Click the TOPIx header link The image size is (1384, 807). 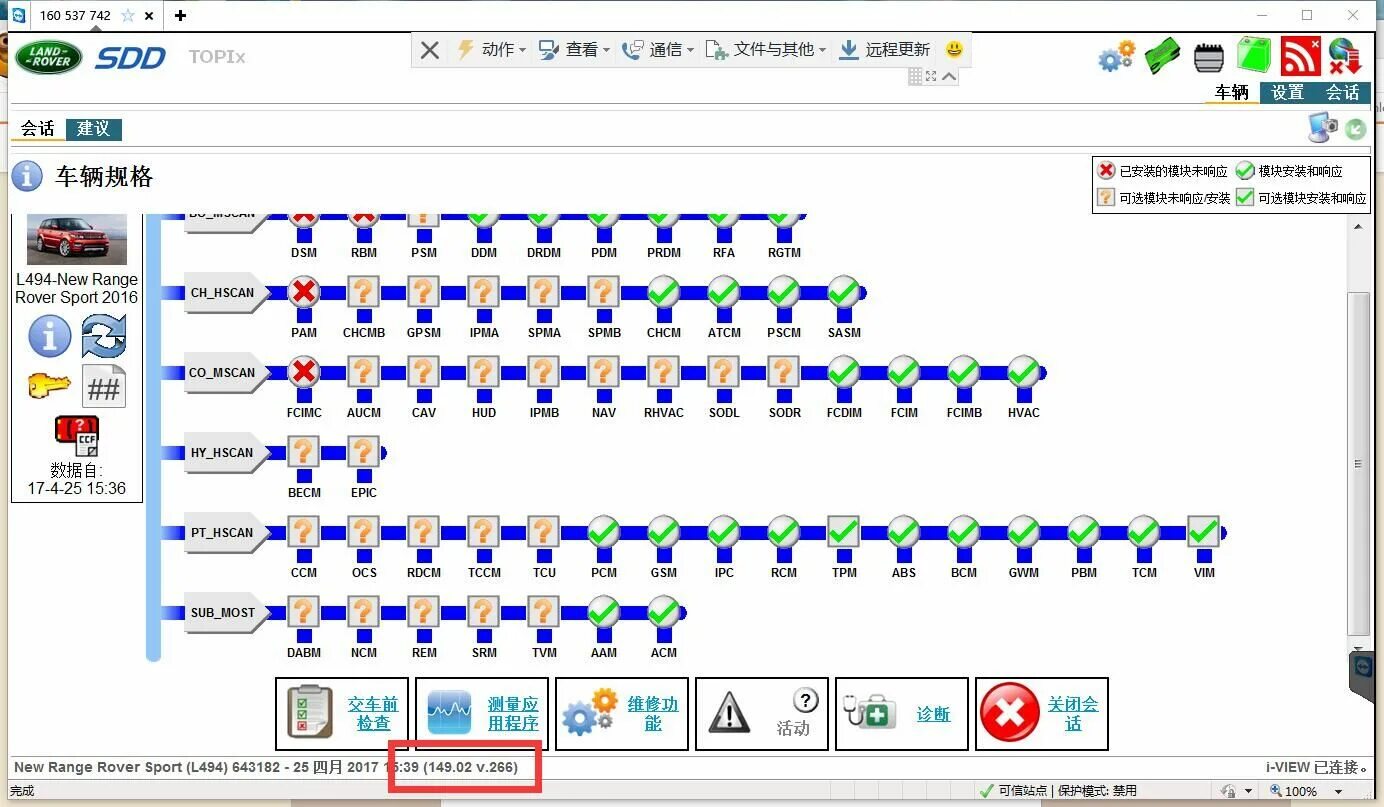[x=217, y=57]
